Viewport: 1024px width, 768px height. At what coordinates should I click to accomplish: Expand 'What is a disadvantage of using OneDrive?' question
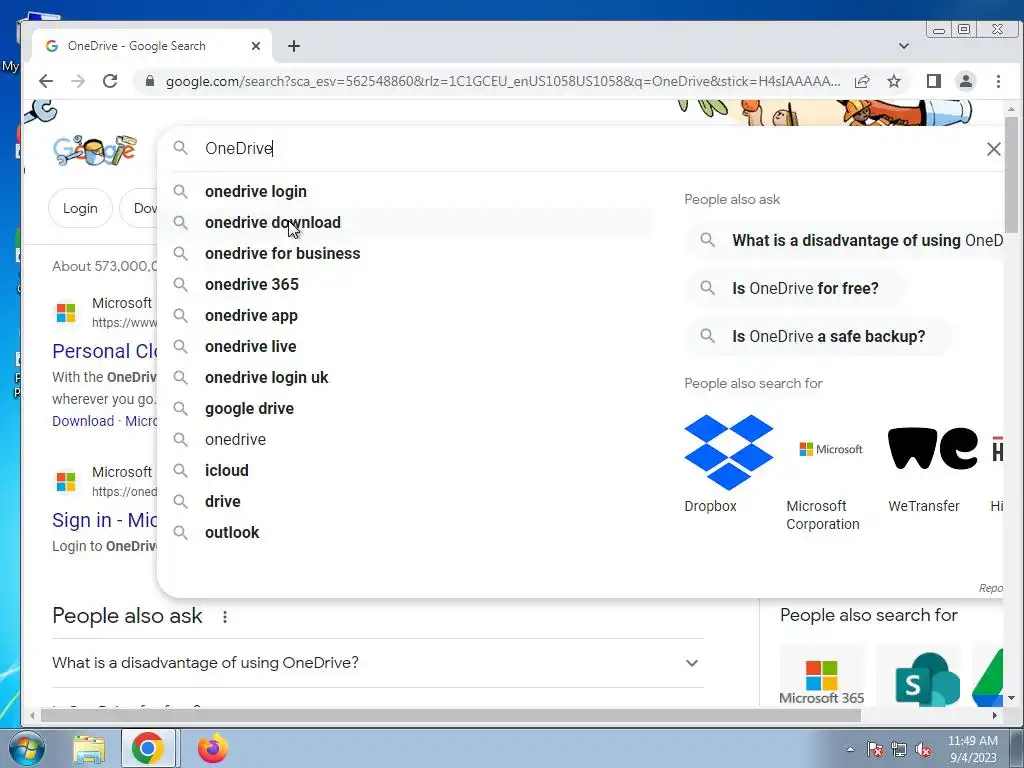click(x=377, y=663)
